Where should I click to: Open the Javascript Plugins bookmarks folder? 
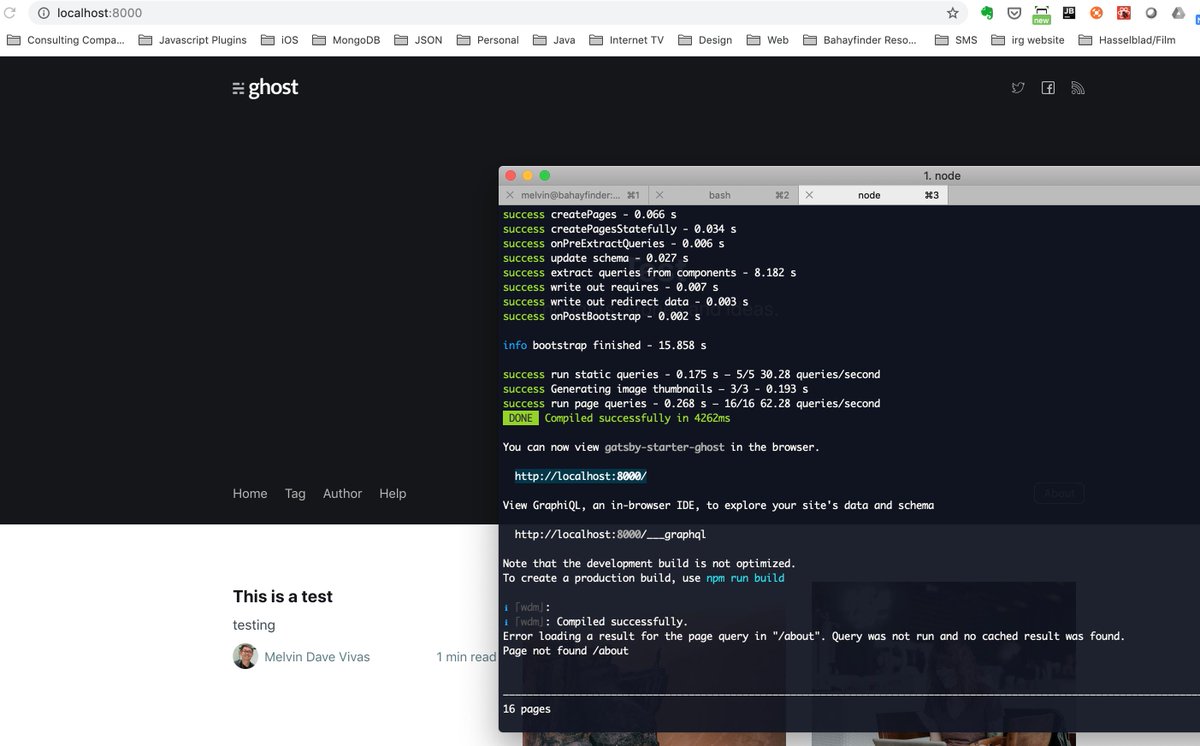click(x=192, y=40)
